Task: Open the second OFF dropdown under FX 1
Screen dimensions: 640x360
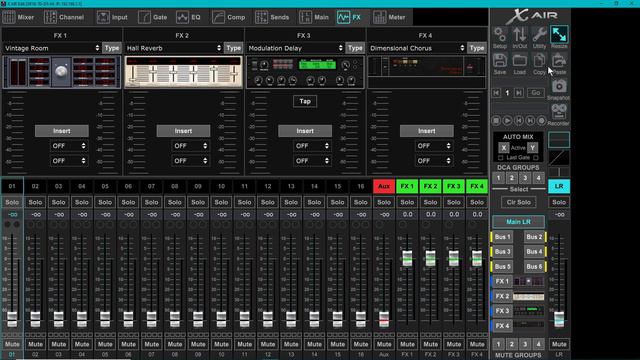Action: [68, 161]
